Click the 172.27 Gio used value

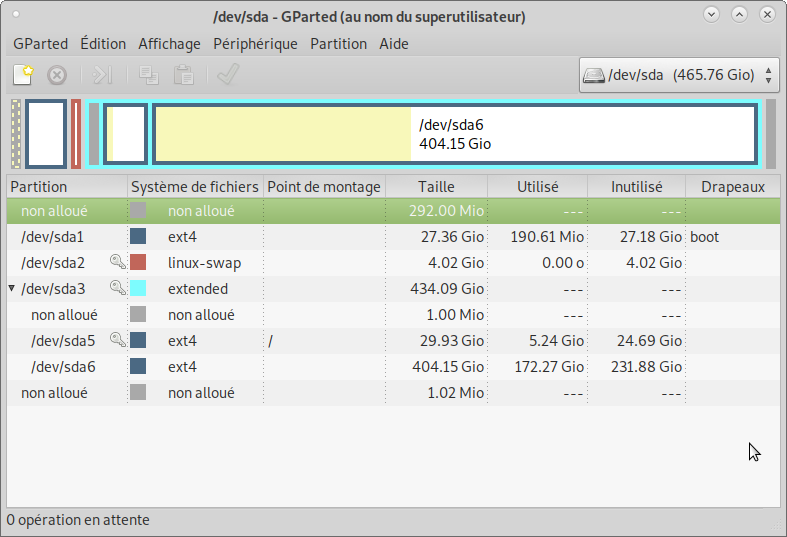549,367
